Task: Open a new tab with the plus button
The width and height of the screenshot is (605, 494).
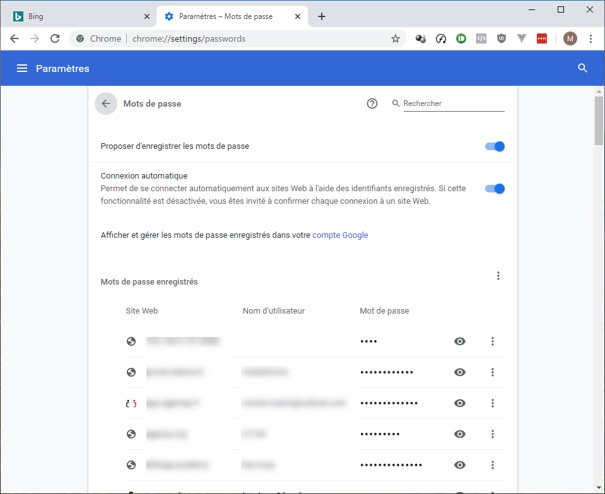Action: [x=321, y=16]
